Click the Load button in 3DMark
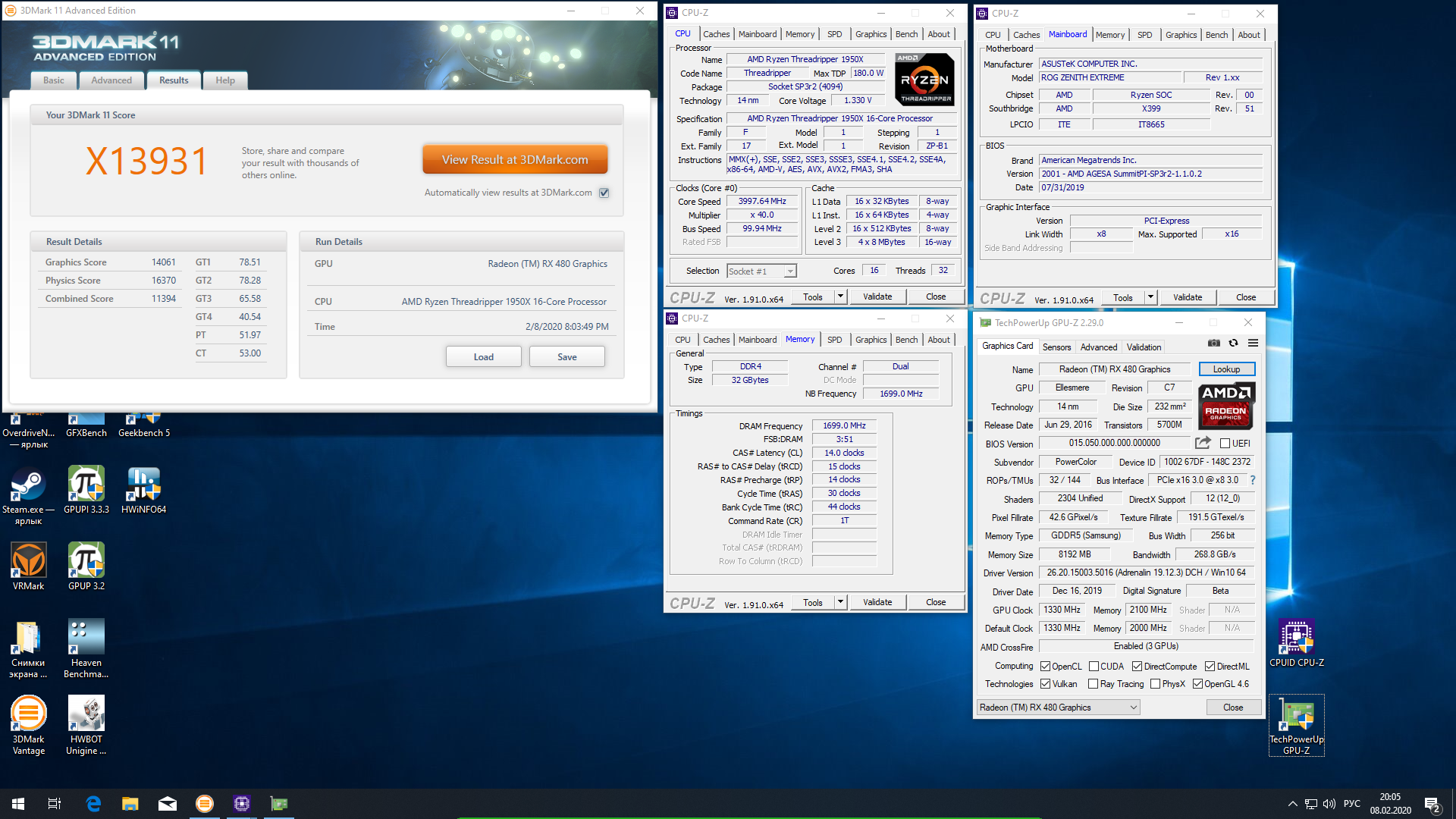 [x=484, y=357]
